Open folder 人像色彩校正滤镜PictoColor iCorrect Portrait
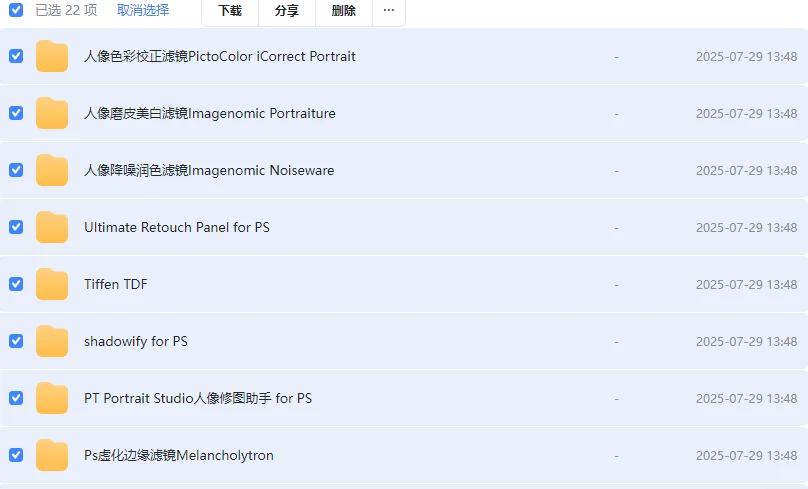Viewport: 808px width, 489px height. (220, 56)
